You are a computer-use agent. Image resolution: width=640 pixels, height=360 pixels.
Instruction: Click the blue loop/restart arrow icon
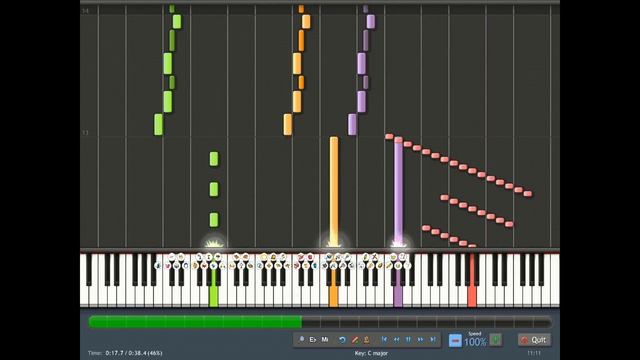(342, 340)
